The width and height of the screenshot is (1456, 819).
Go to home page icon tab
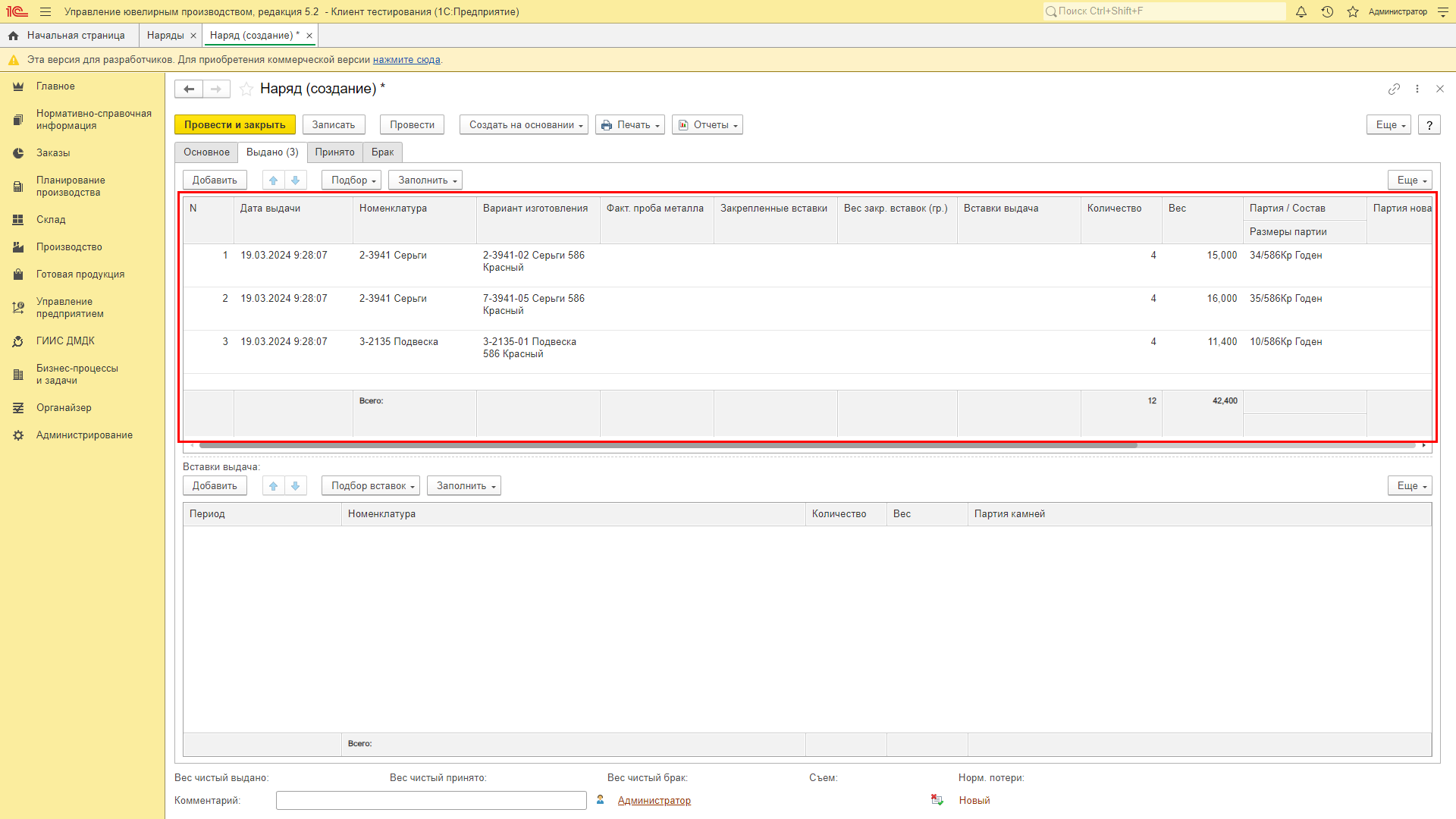13,36
